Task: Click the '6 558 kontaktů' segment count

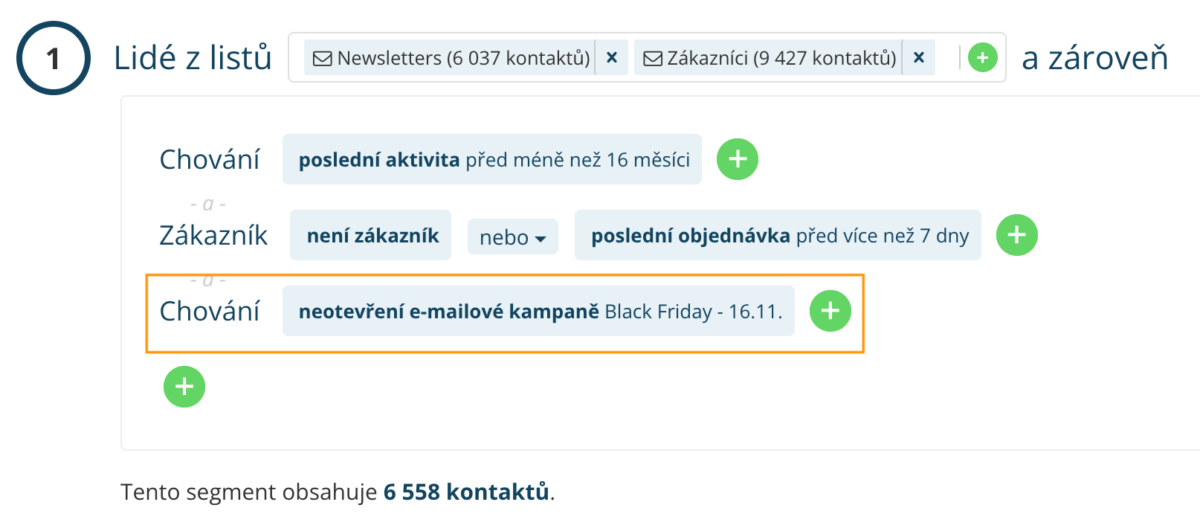Action: point(466,492)
